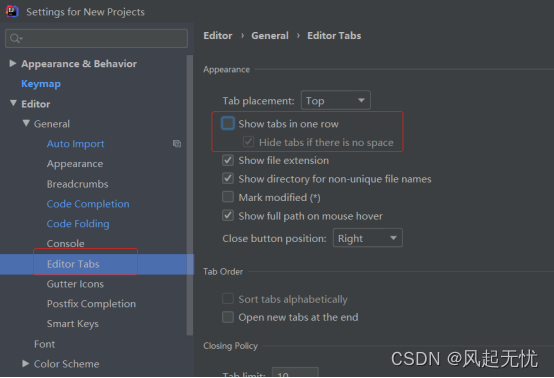
Task: Select Console in the settings tree
Action: click(65, 243)
